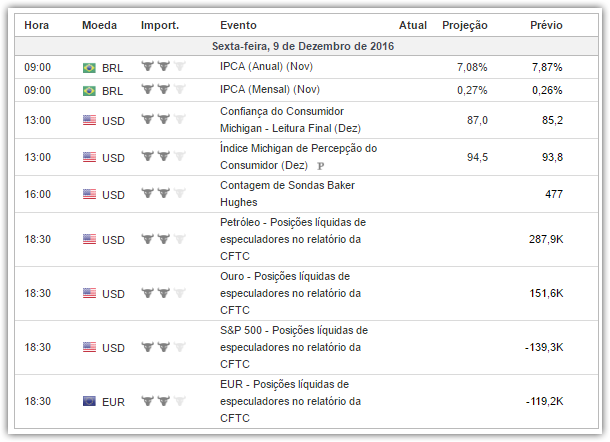Click the importance bull icons for IPCA (Anual)
Image resolution: width=610 pixels, height=442 pixels.
(163, 67)
